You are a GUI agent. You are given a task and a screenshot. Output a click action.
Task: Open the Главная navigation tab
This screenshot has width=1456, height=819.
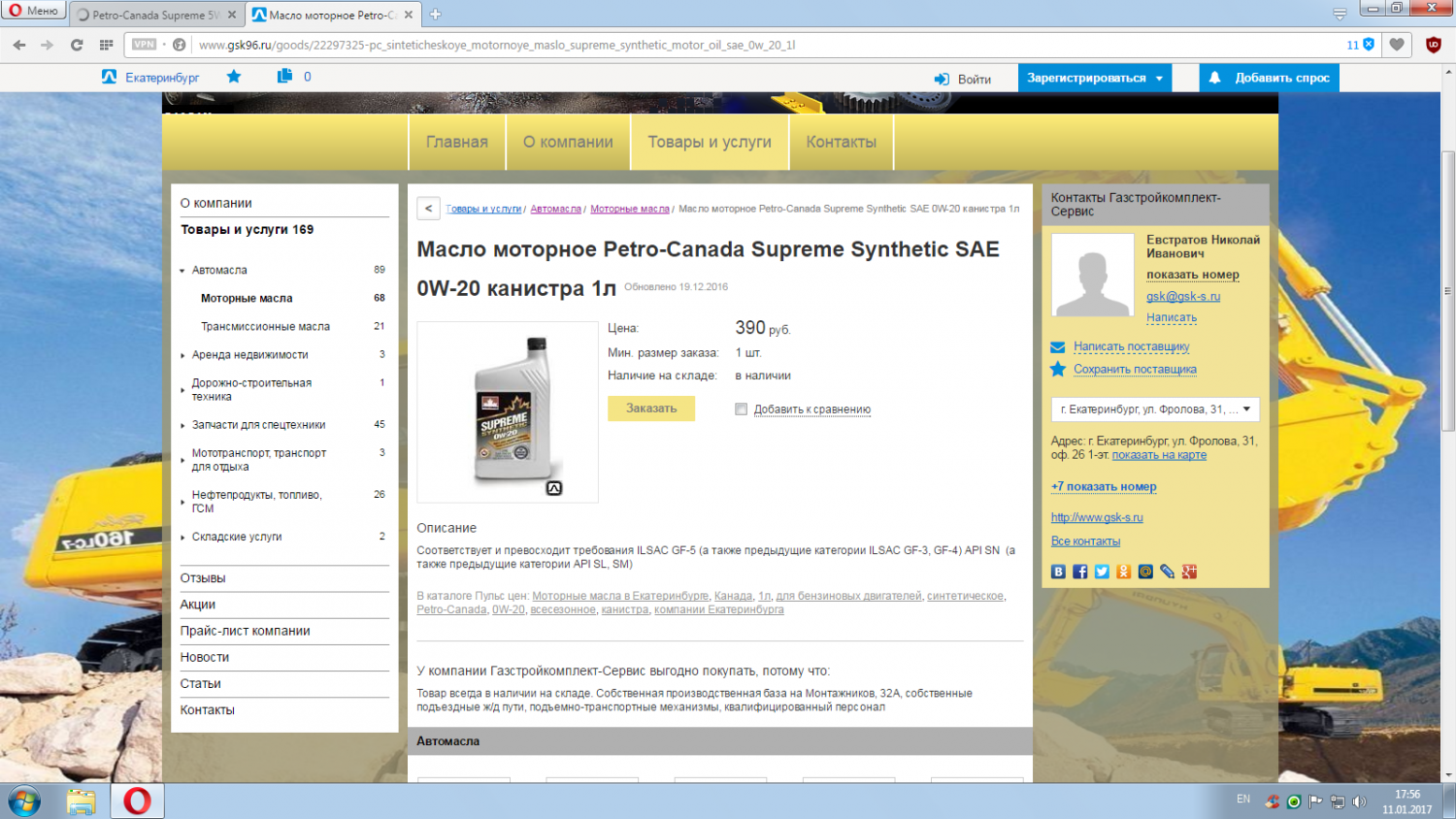pos(457,142)
